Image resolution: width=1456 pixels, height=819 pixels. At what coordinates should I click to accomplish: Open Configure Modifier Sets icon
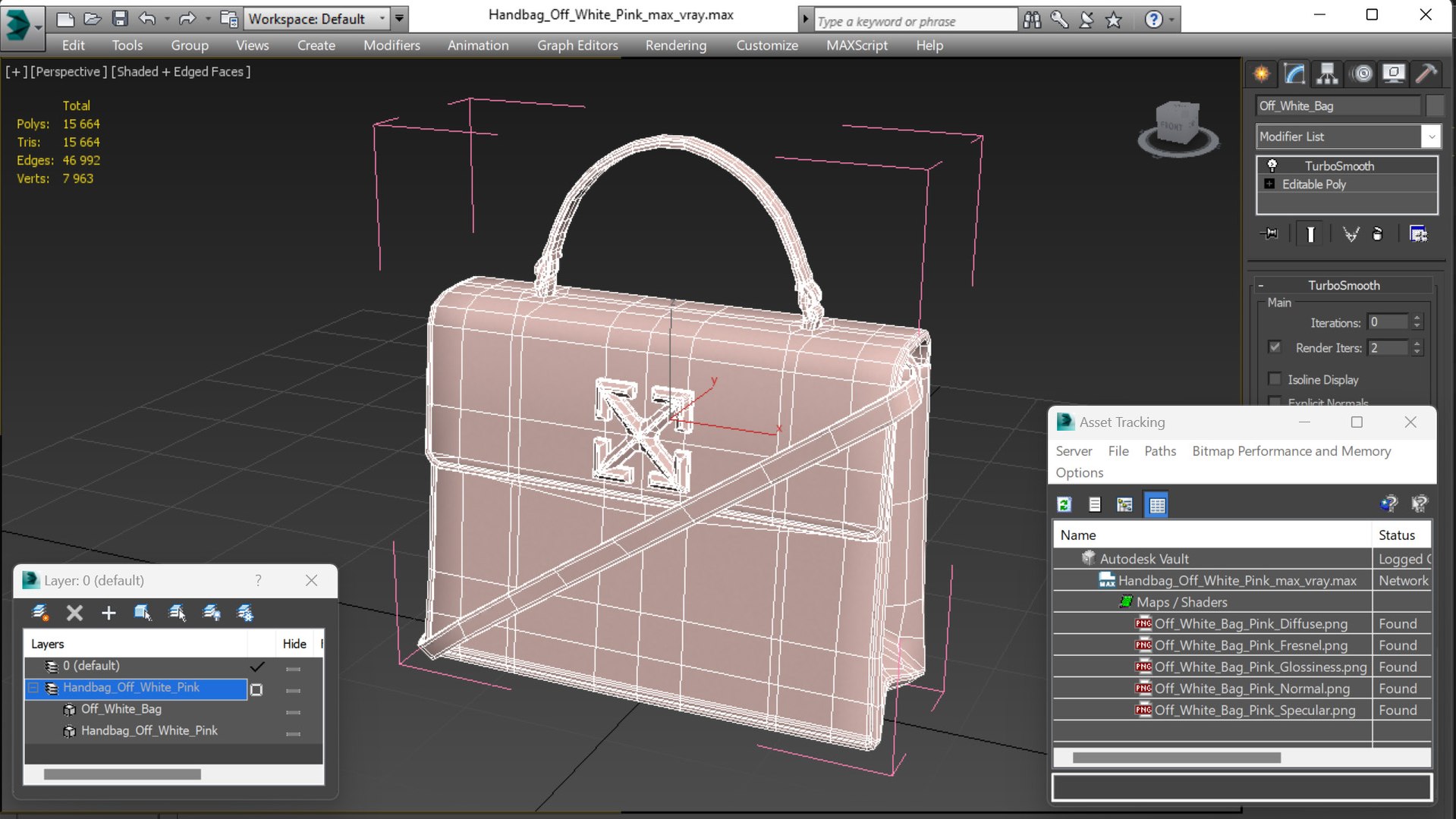pyautogui.click(x=1418, y=234)
